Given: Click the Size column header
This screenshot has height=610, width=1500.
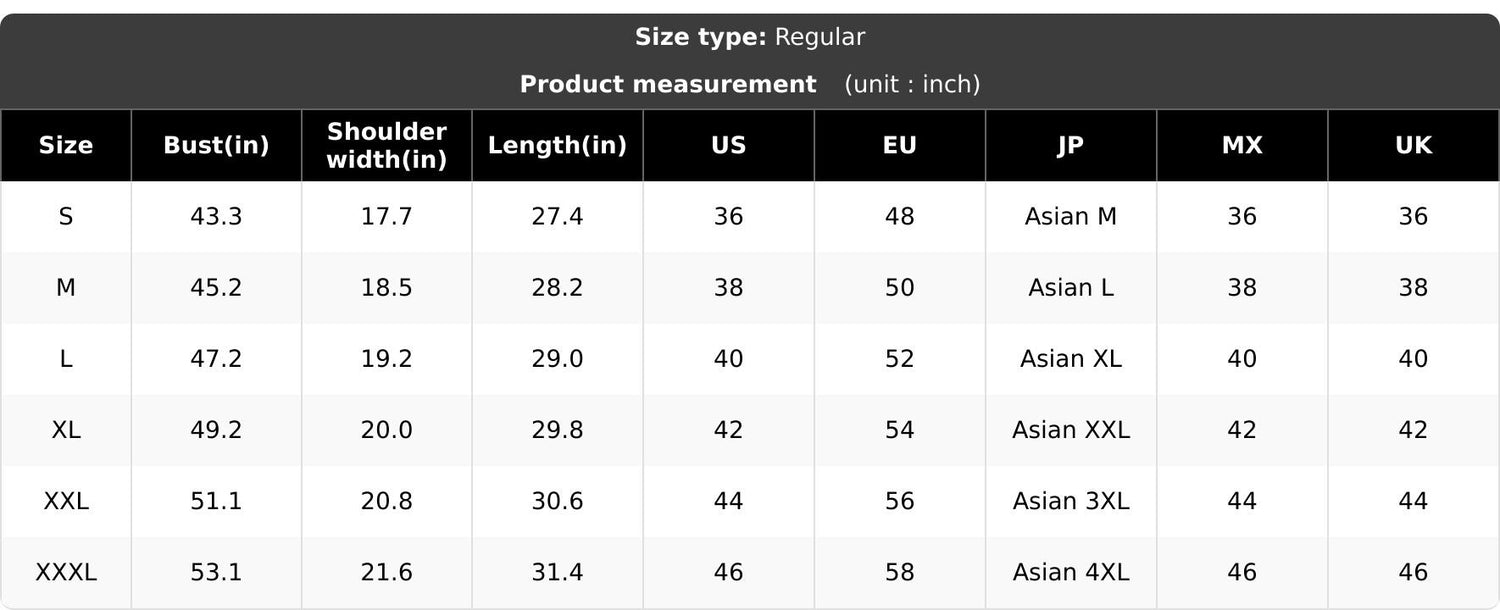Looking at the screenshot, I should pos(66,145).
